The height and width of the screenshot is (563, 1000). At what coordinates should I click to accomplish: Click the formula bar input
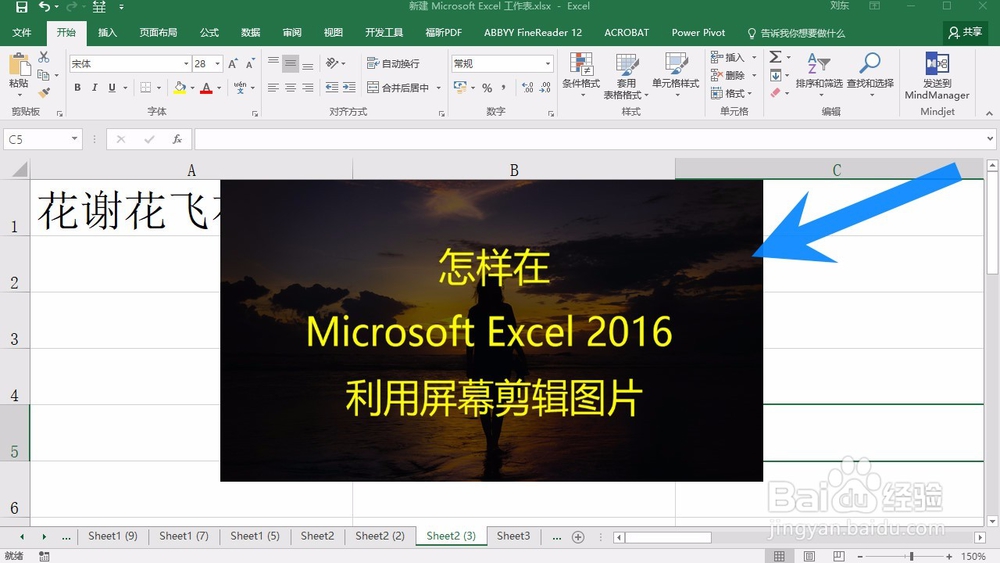click(589, 139)
